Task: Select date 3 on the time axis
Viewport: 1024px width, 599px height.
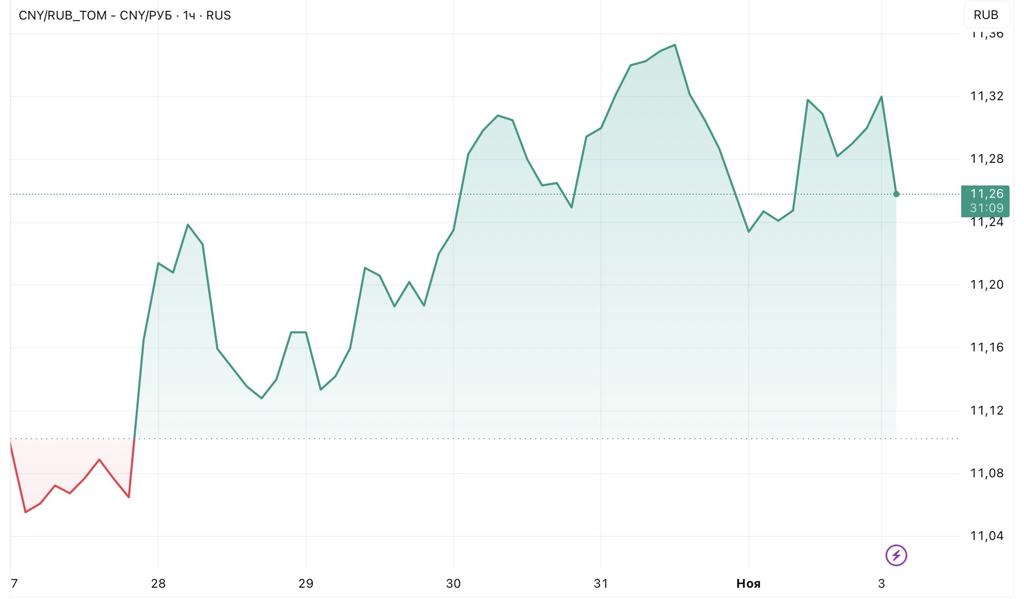Action: (881, 583)
